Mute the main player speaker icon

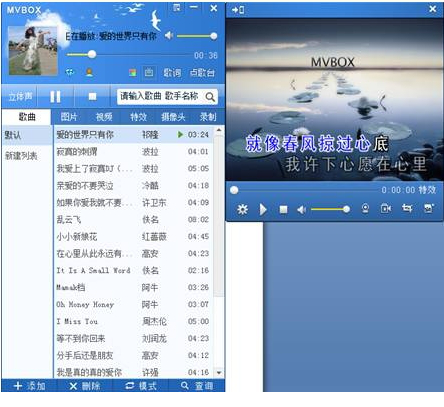pos(169,35)
